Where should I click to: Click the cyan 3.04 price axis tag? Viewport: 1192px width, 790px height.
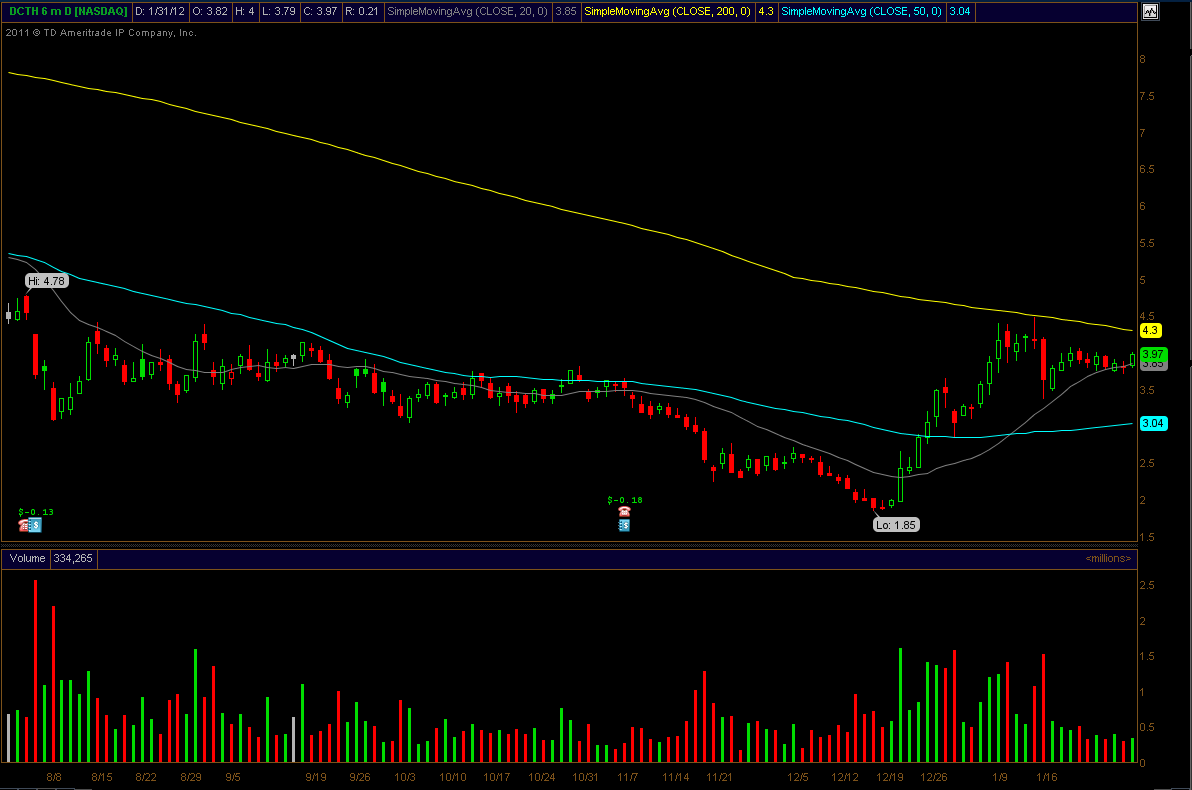click(x=1153, y=423)
